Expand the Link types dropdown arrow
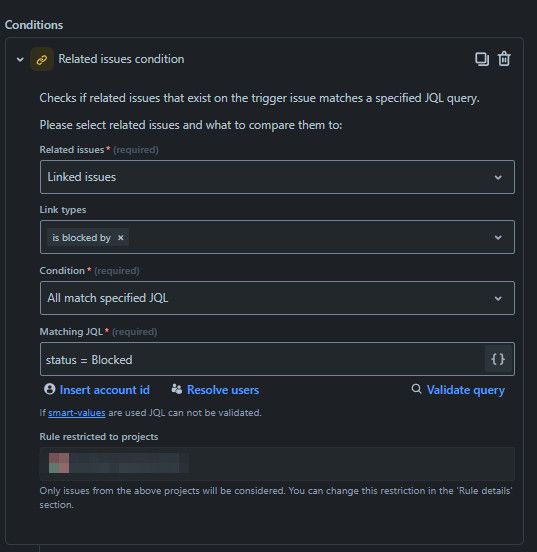Image resolution: width=537 pixels, height=552 pixels. coord(498,238)
